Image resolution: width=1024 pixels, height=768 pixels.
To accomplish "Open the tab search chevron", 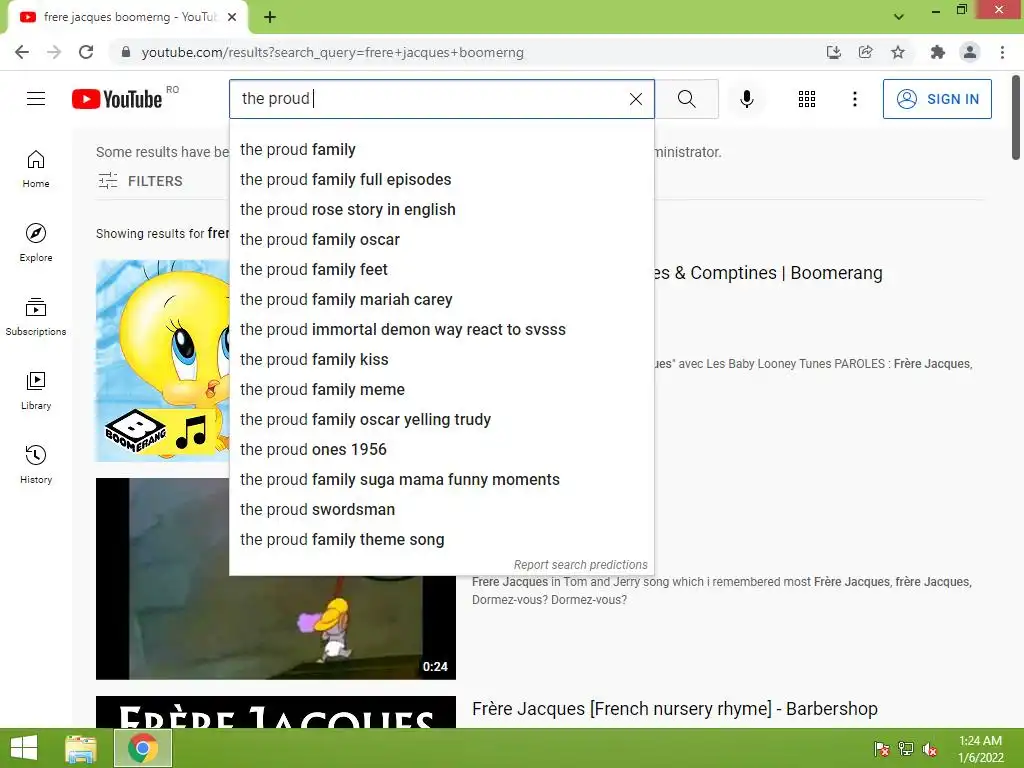I will (x=899, y=17).
